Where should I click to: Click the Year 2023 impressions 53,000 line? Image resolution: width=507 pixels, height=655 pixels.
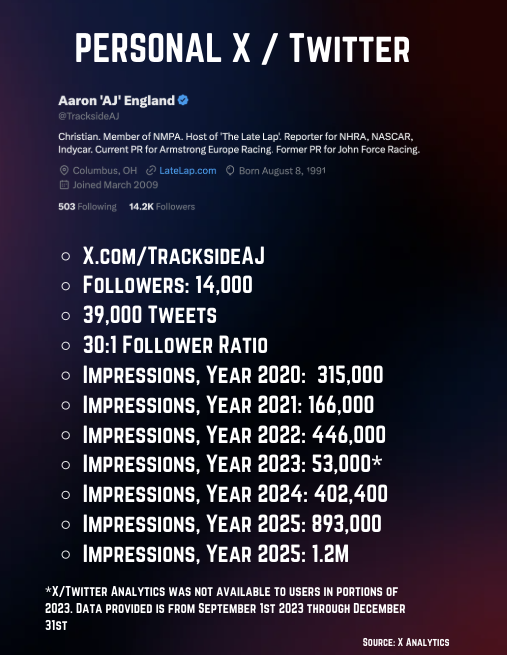tap(232, 464)
